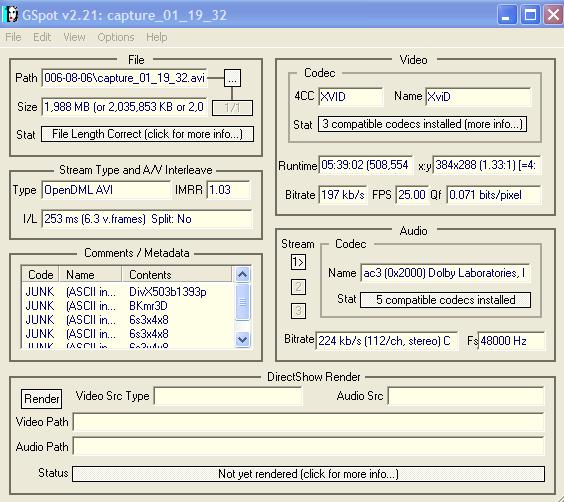
Task: Click the Type field showing OpenDML AVI
Action: pos(106,190)
